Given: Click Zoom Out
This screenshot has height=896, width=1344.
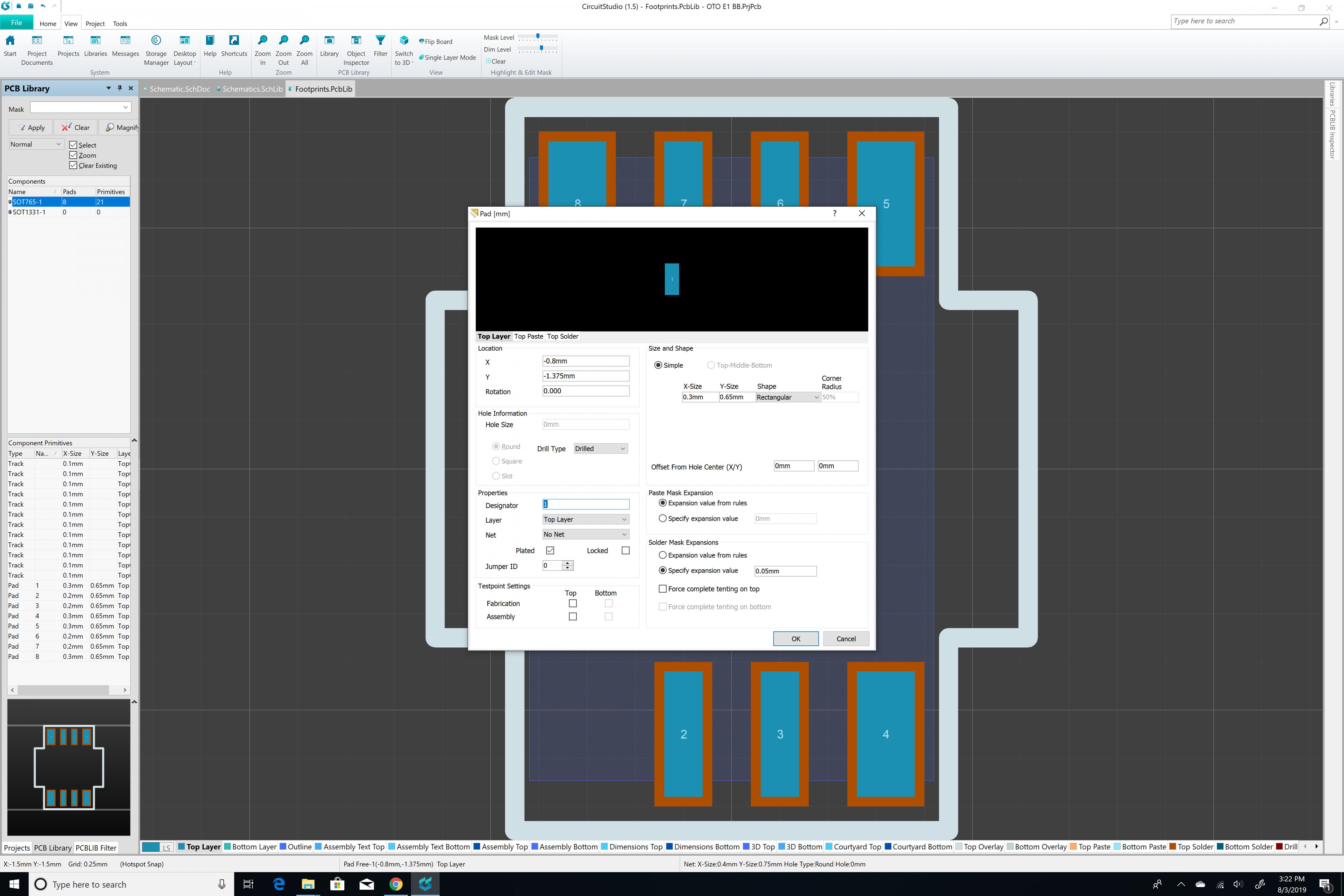Looking at the screenshot, I should (x=284, y=50).
